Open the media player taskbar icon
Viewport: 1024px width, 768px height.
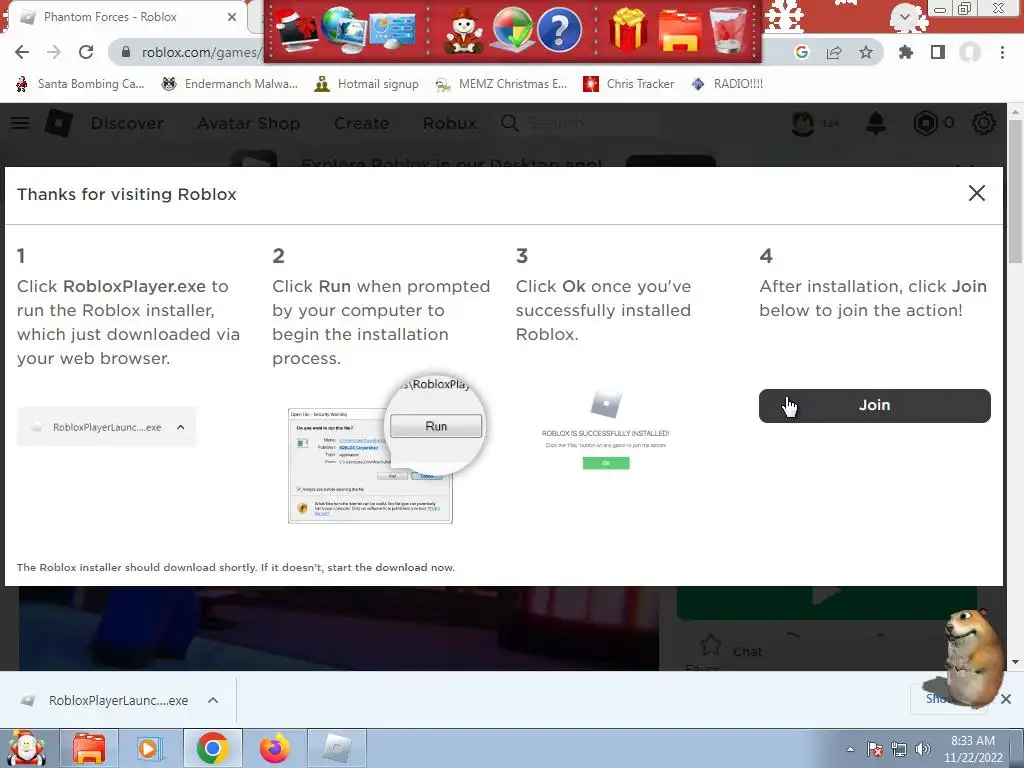(x=150, y=748)
